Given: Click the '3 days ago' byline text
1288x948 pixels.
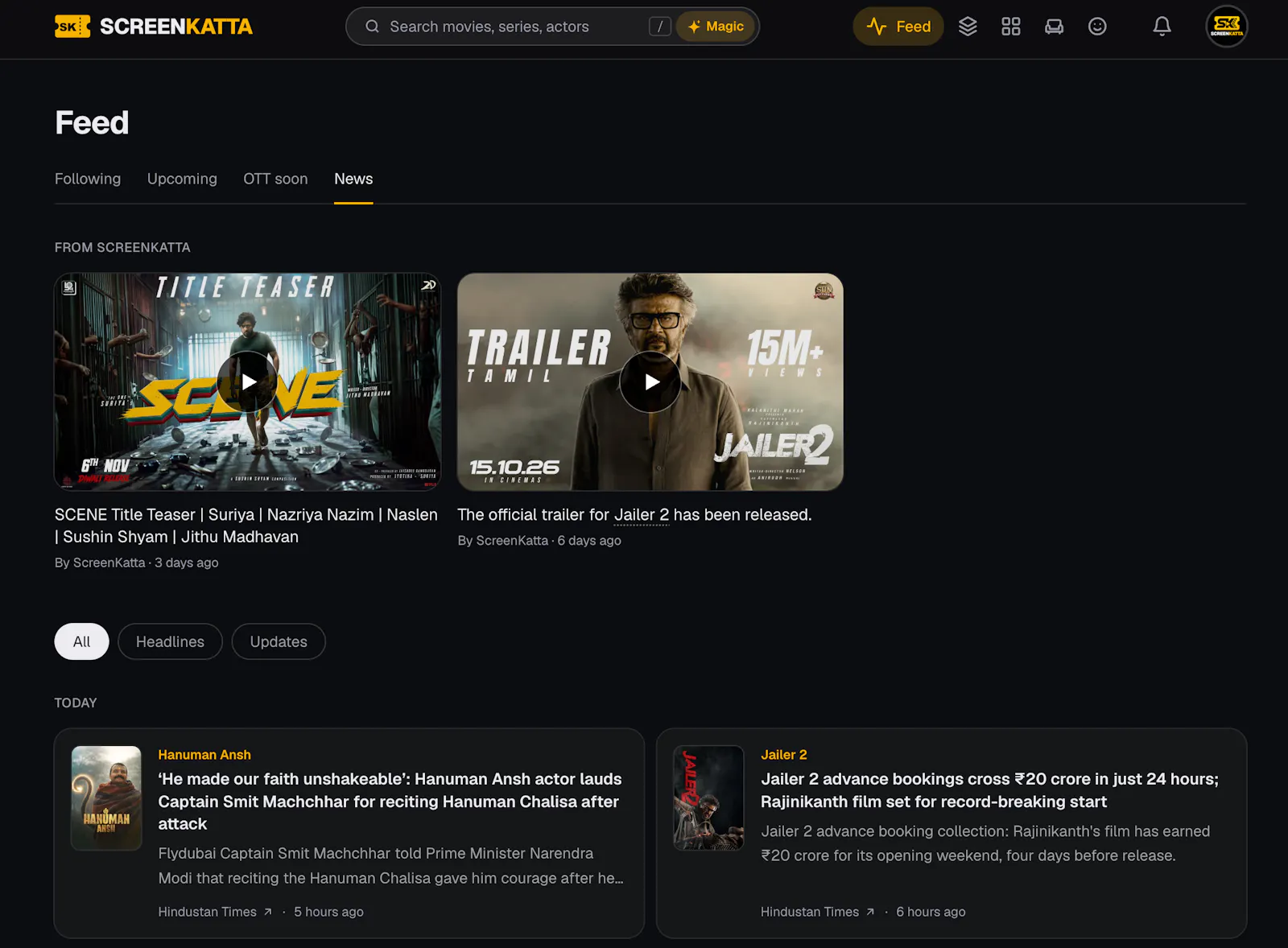Looking at the screenshot, I should coord(187,563).
